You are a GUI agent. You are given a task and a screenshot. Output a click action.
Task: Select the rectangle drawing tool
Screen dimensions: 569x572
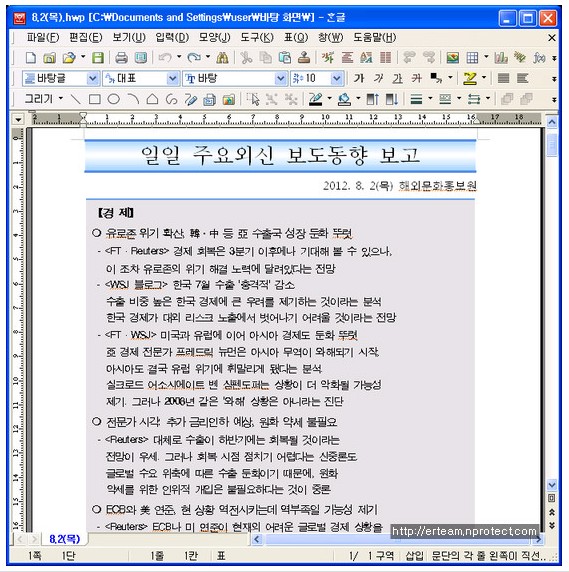coord(95,99)
